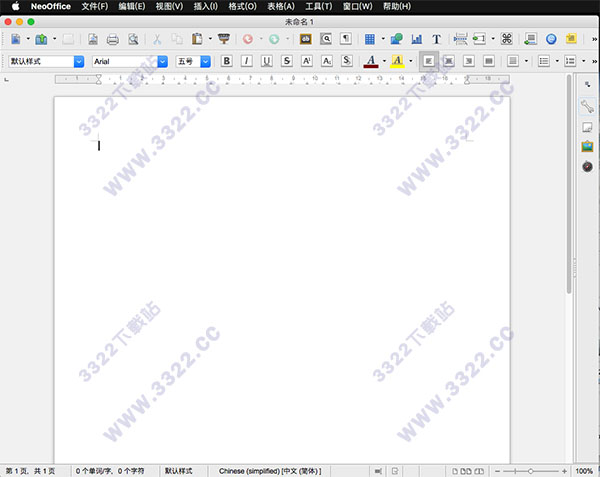The image size is (600, 477).
Task: Click the zoom in plus button
Action: click(x=564, y=471)
